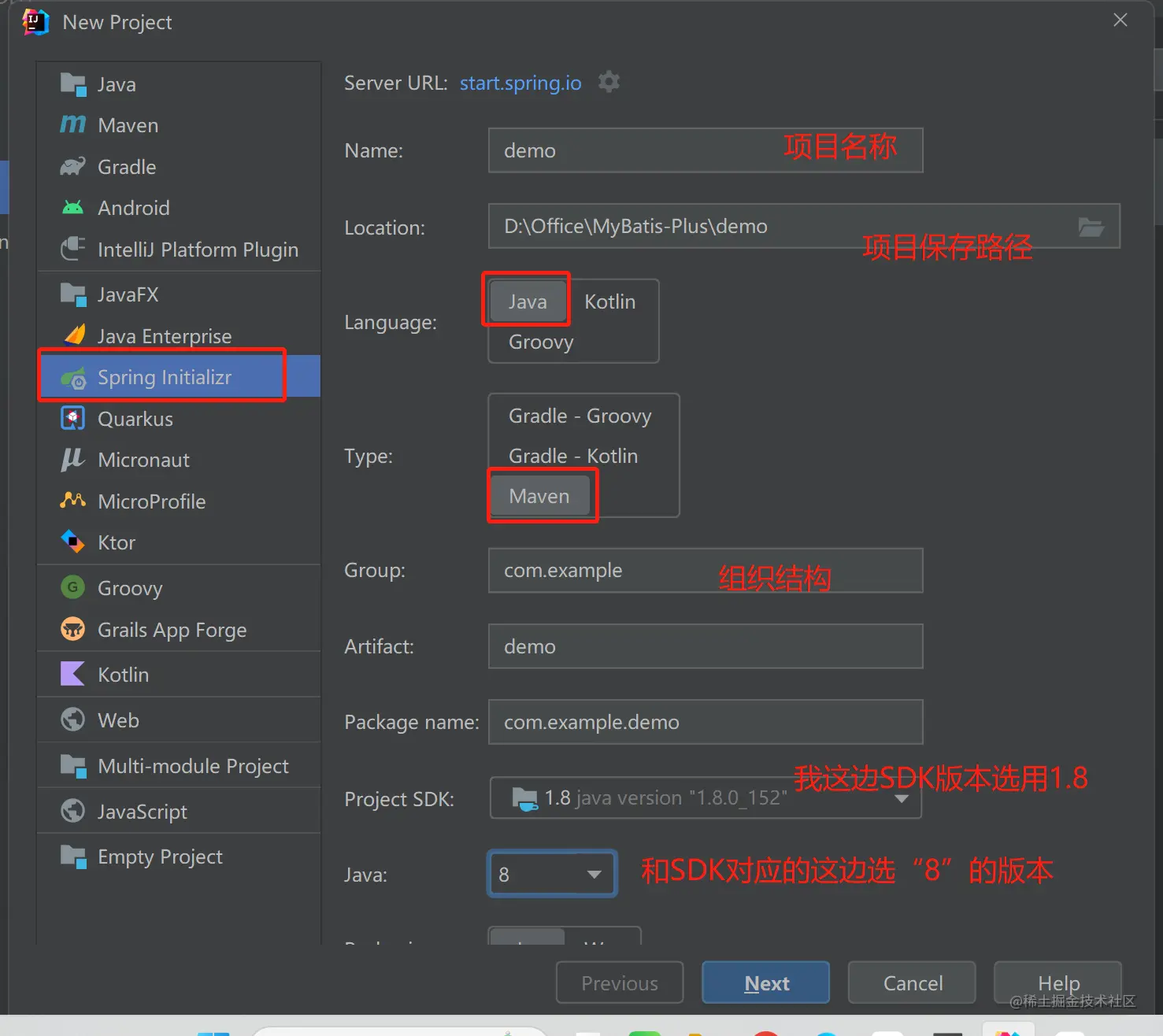Click the Group input field
Screen dimensions: 1163x1036
706,570
